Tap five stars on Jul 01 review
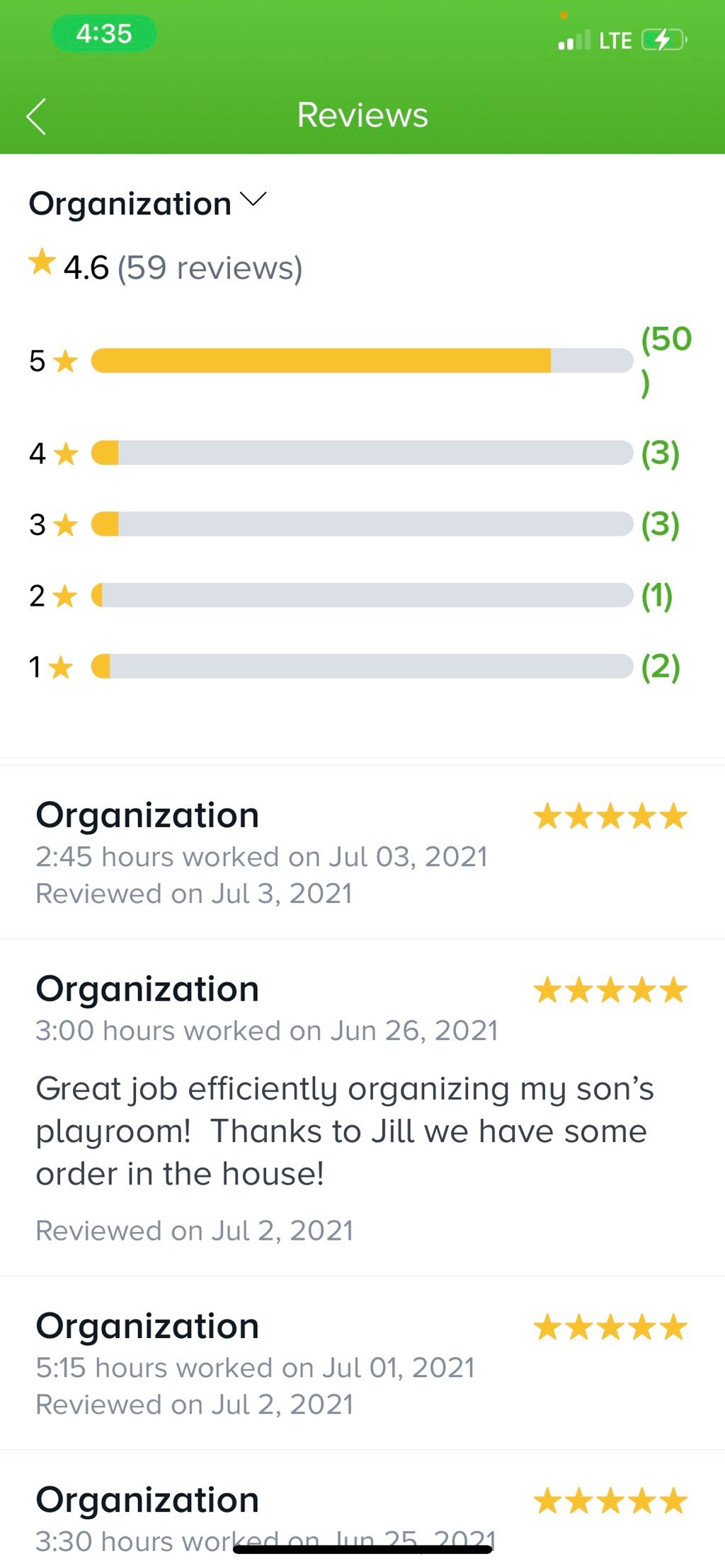The width and height of the screenshot is (725, 1568). (x=610, y=1327)
